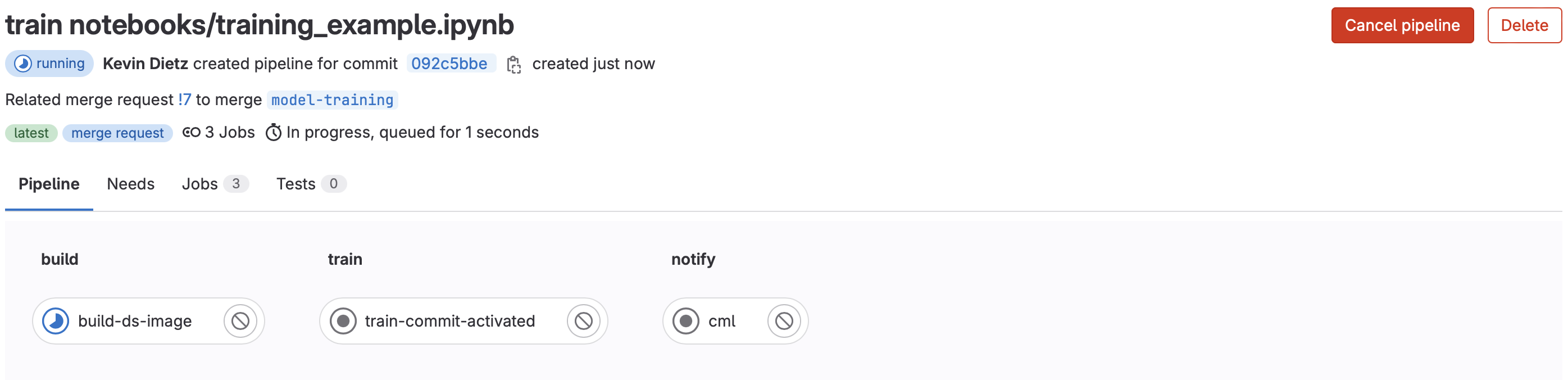Click build-ds-image running status icon
Viewport: 1568px width, 380px height.
pyautogui.click(x=56, y=321)
